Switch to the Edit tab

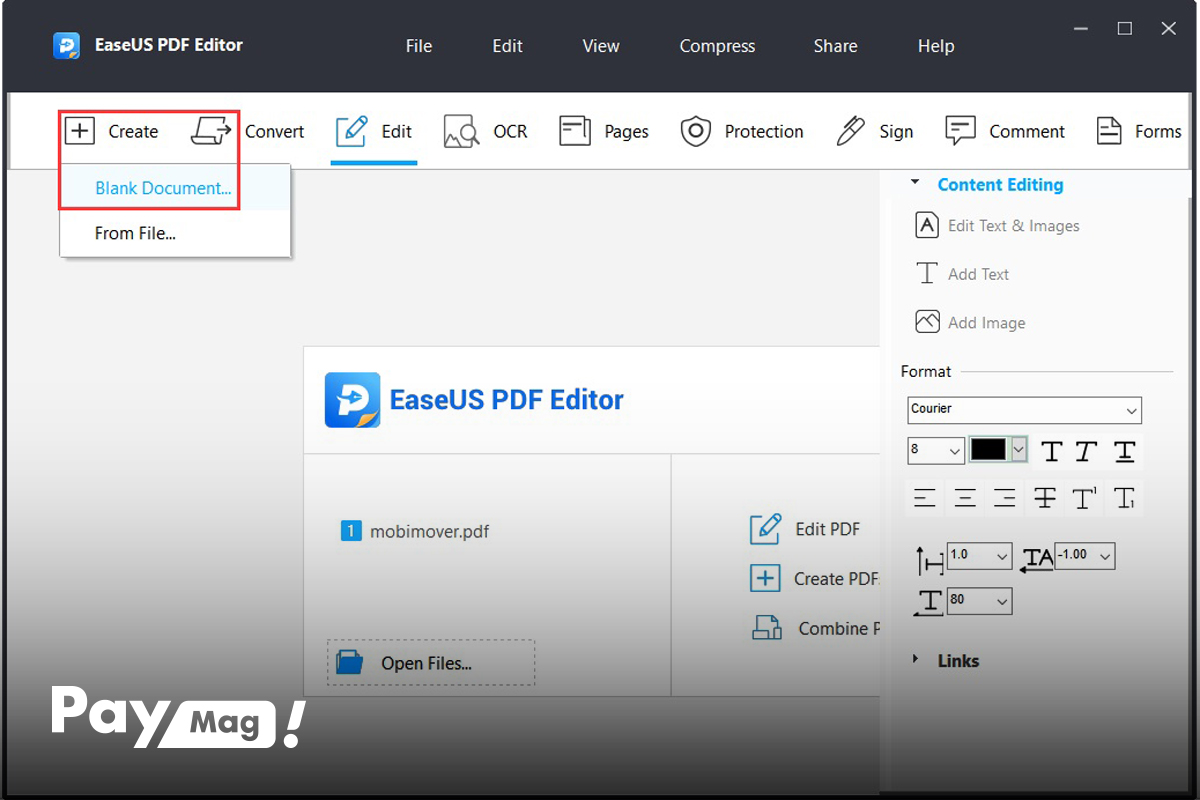(374, 131)
